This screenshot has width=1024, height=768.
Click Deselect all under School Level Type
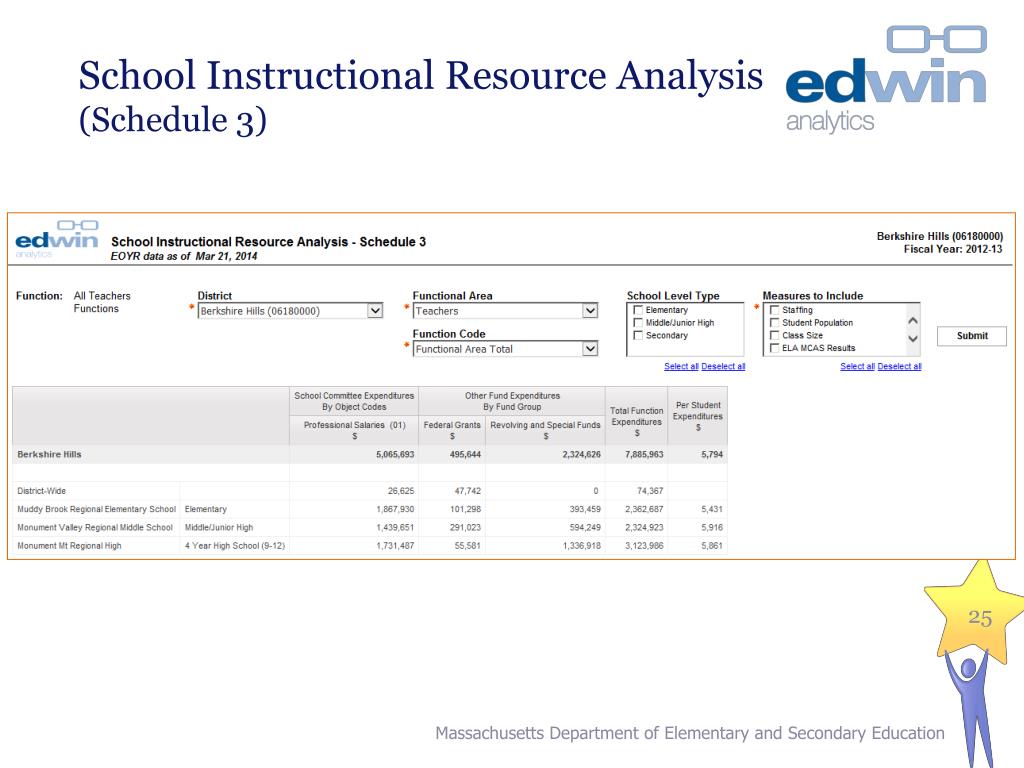(x=723, y=366)
